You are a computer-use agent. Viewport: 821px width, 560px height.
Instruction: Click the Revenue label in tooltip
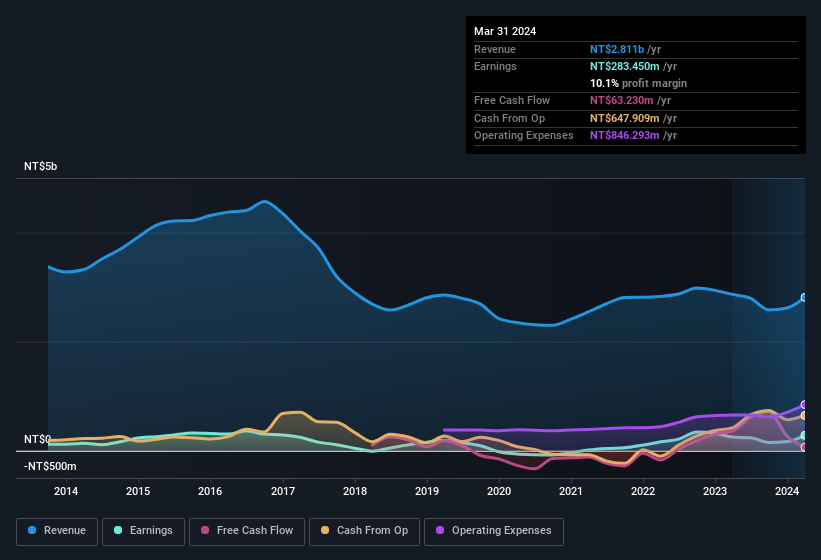click(x=495, y=49)
